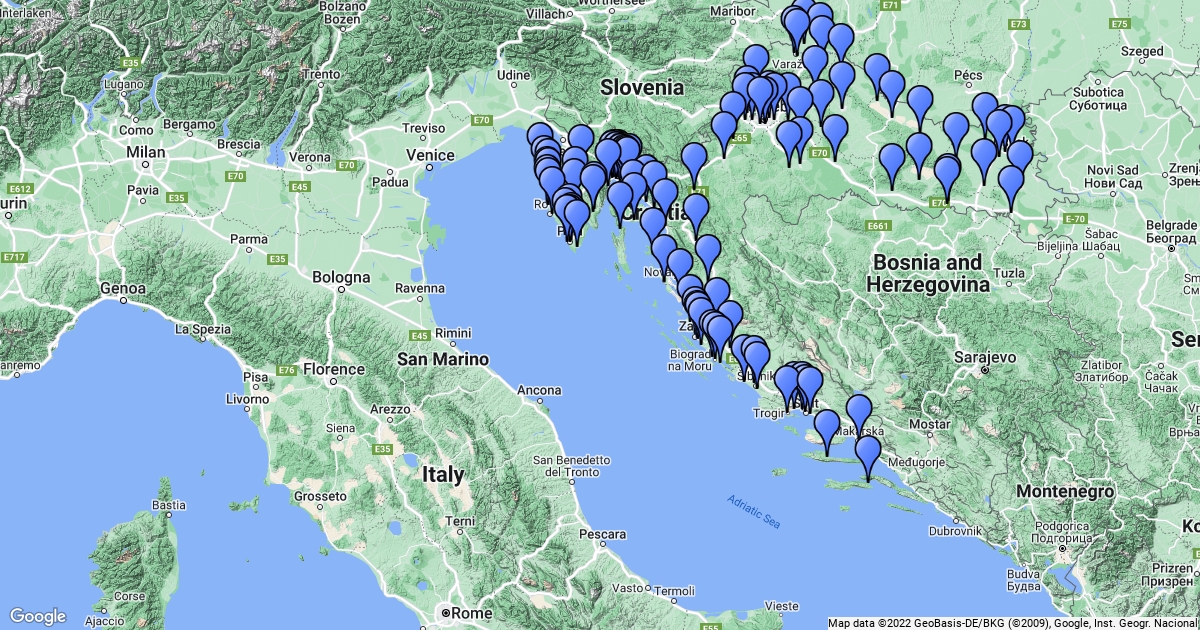This screenshot has height=630, width=1200.
Task: Click the pin on the island south of Trogir
Action: [x=827, y=429]
